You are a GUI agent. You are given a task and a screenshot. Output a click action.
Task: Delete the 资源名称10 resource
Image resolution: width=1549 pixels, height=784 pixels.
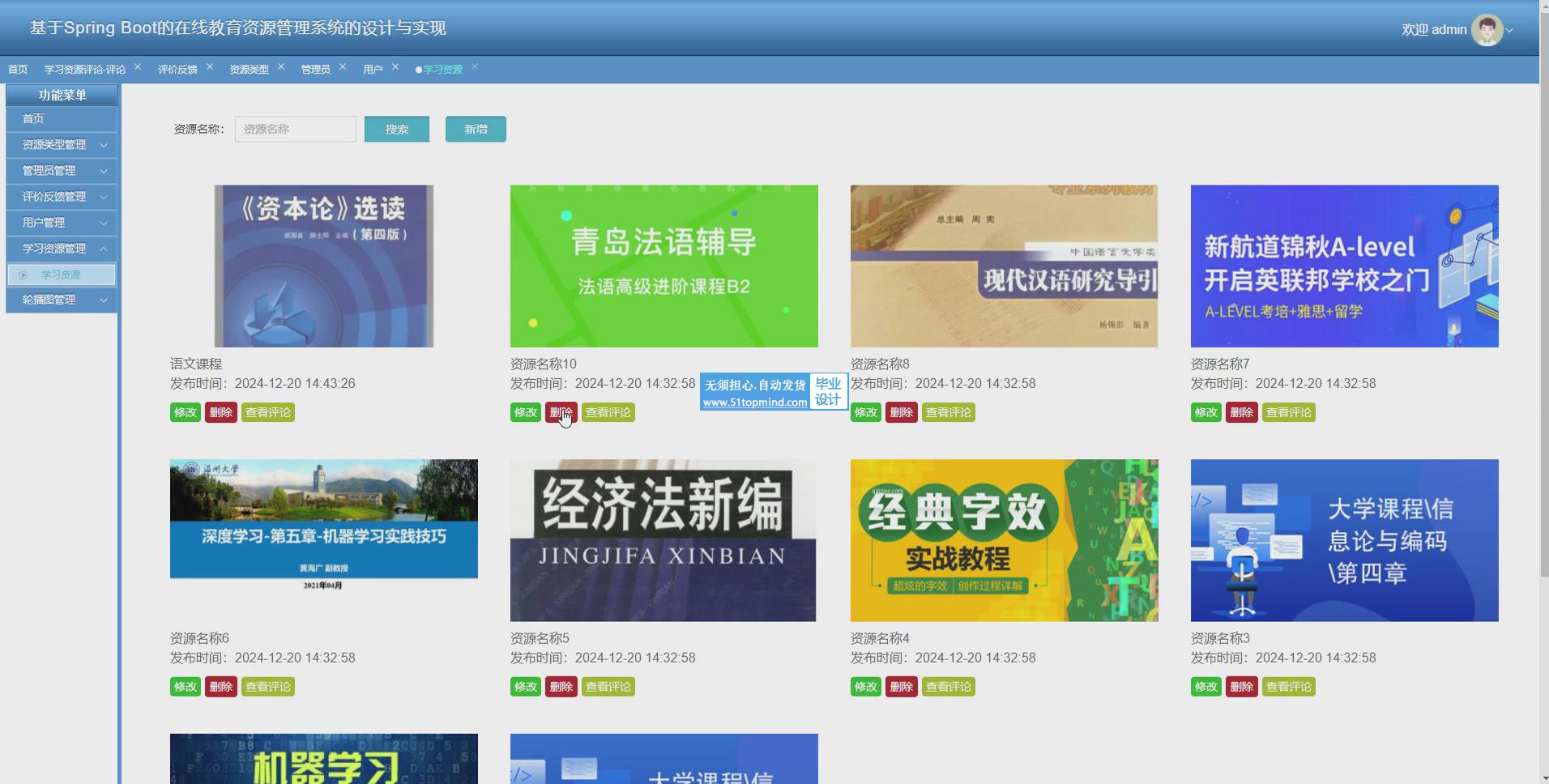(x=561, y=413)
